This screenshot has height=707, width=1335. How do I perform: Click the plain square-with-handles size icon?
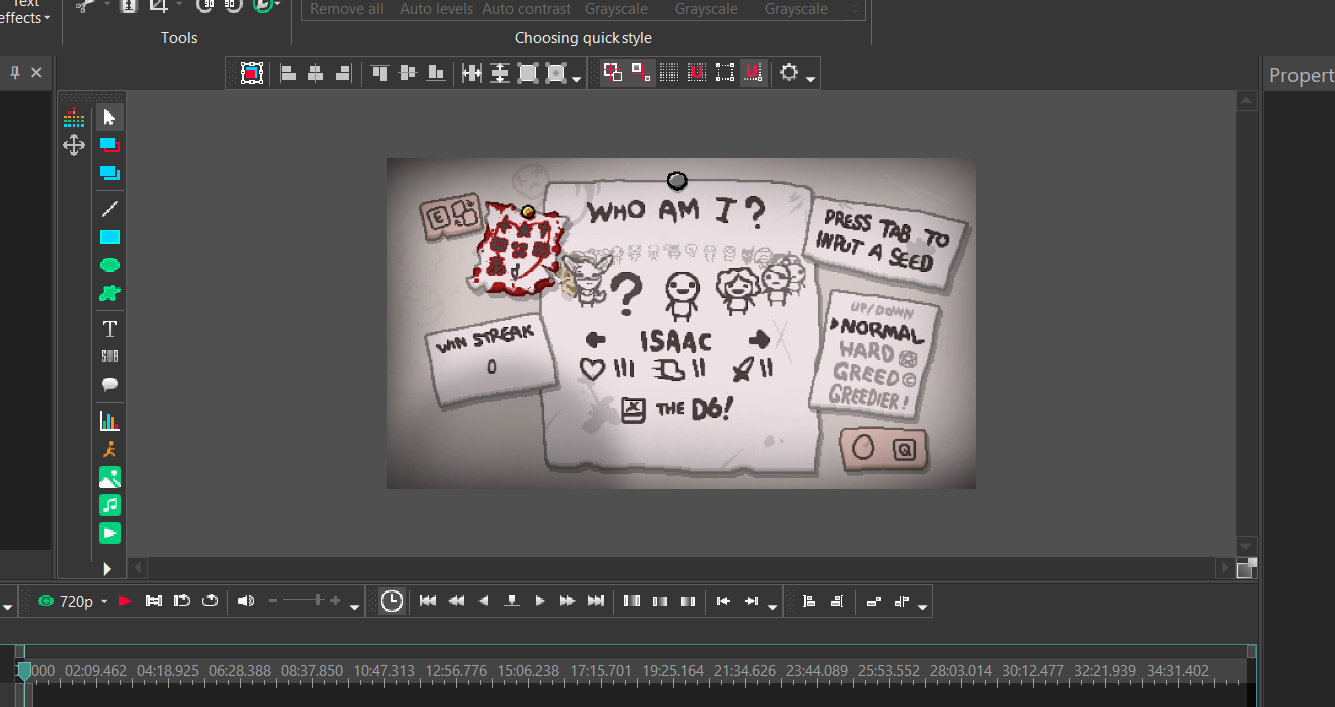528,73
